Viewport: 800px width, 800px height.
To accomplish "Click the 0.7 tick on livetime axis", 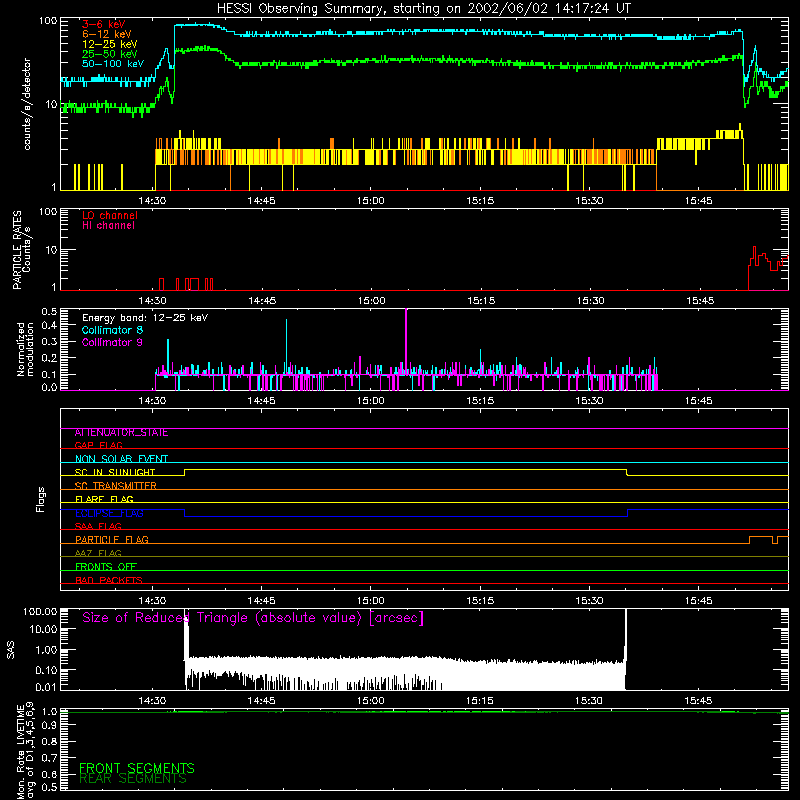I will coord(49,758).
